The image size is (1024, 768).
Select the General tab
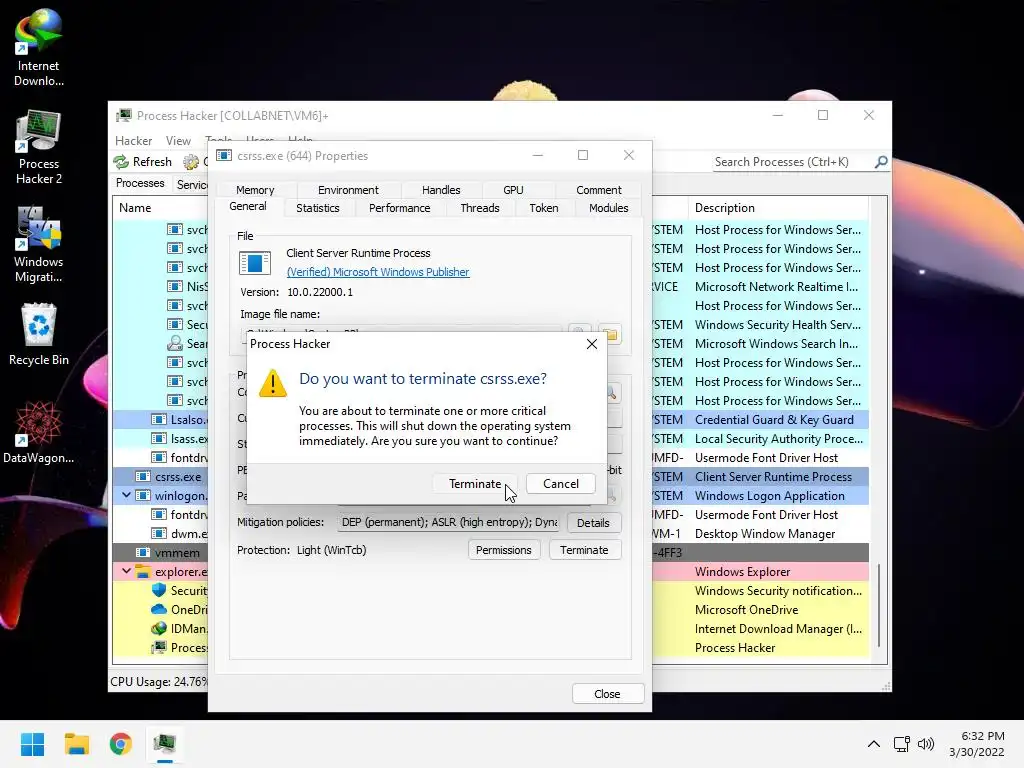tap(248, 206)
